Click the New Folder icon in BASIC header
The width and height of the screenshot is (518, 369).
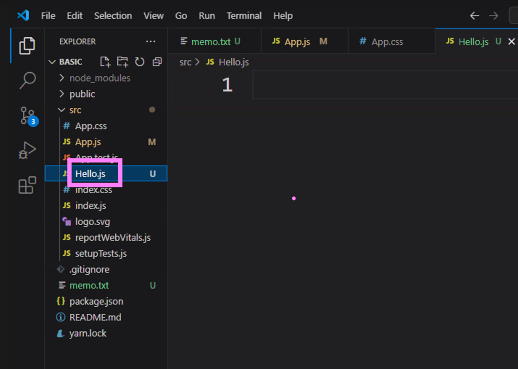point(122,62)
